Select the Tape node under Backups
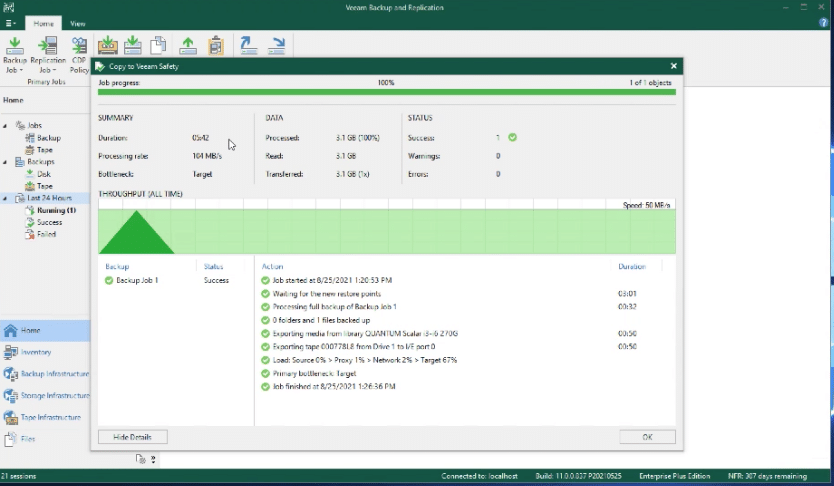This screenshot has height=486, width=834. [39, 186]
